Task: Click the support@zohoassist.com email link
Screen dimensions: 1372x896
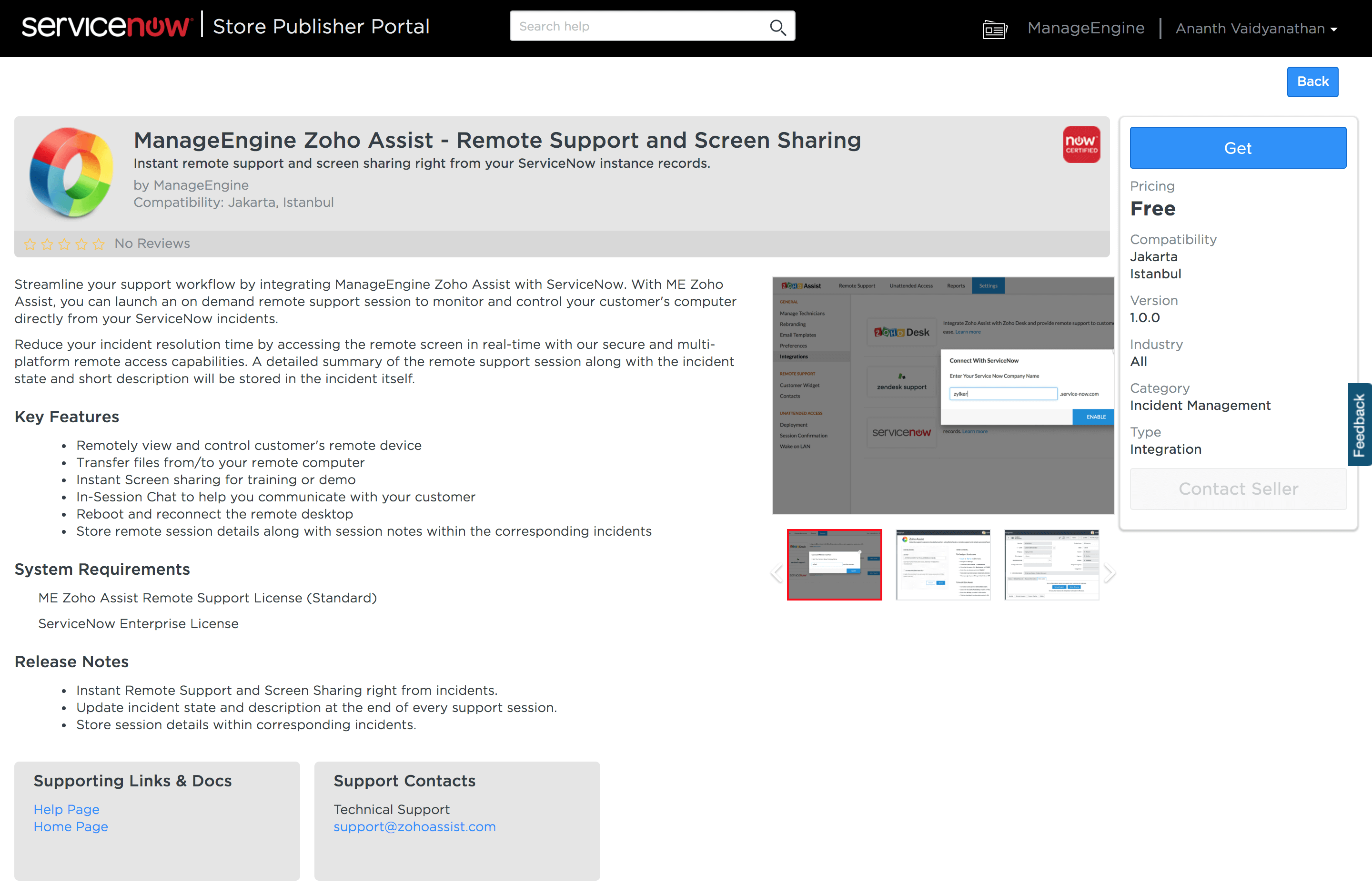Action: [x=414, y=827]
